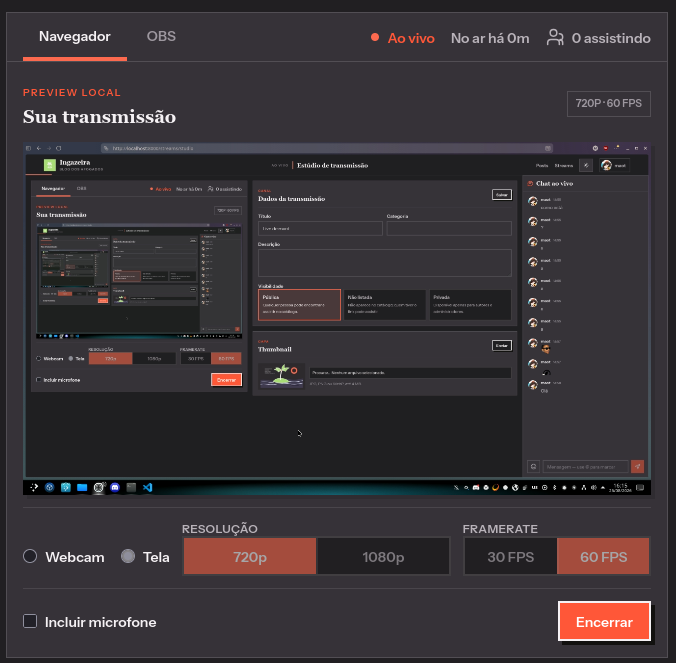Viewport: 676px width, 663px height.
Task: Click the browser reload icon in the preview
Action: point(59,148)
